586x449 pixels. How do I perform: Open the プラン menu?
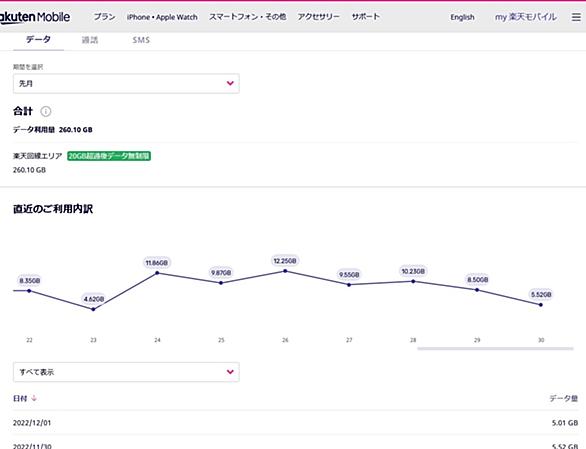pos(104,17)
